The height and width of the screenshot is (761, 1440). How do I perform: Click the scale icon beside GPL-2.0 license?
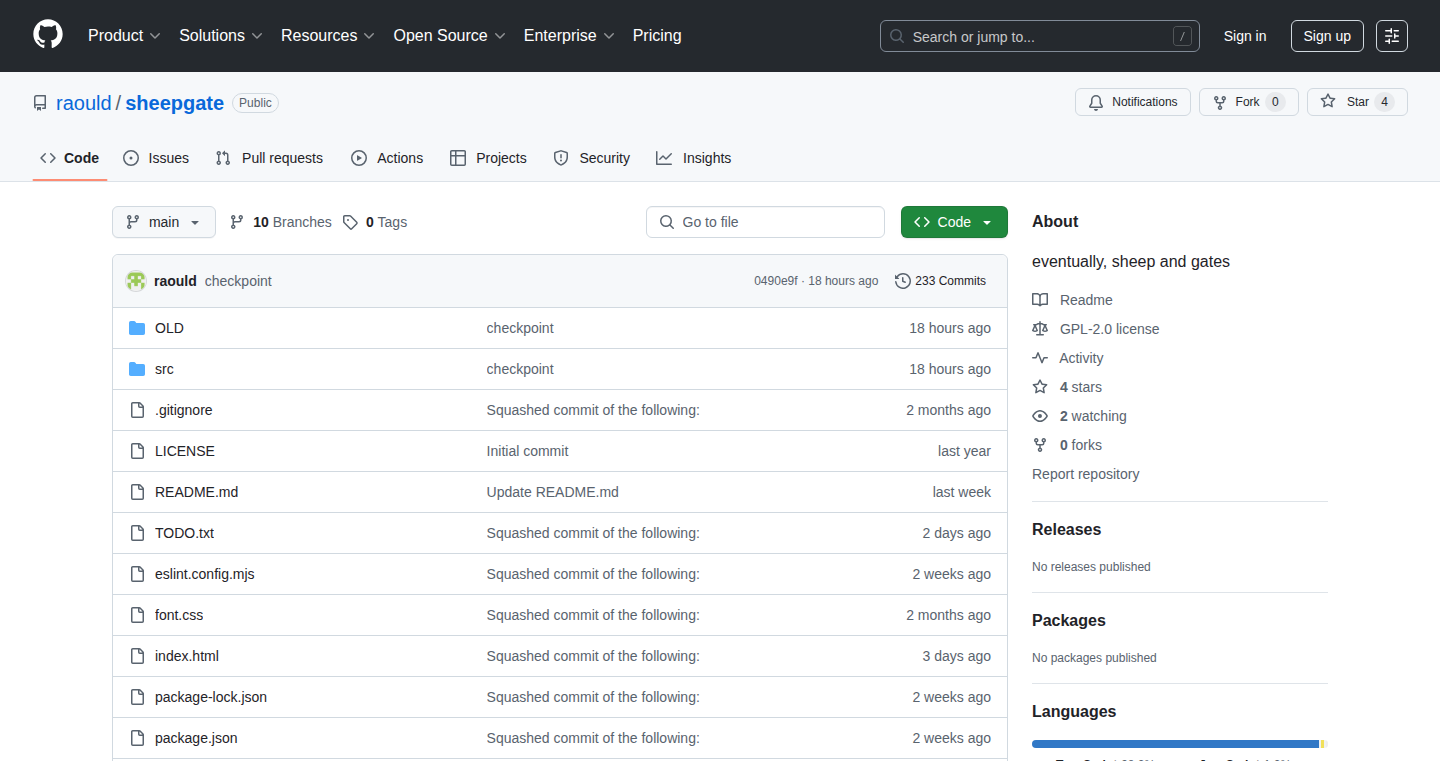pos(1040,329)
